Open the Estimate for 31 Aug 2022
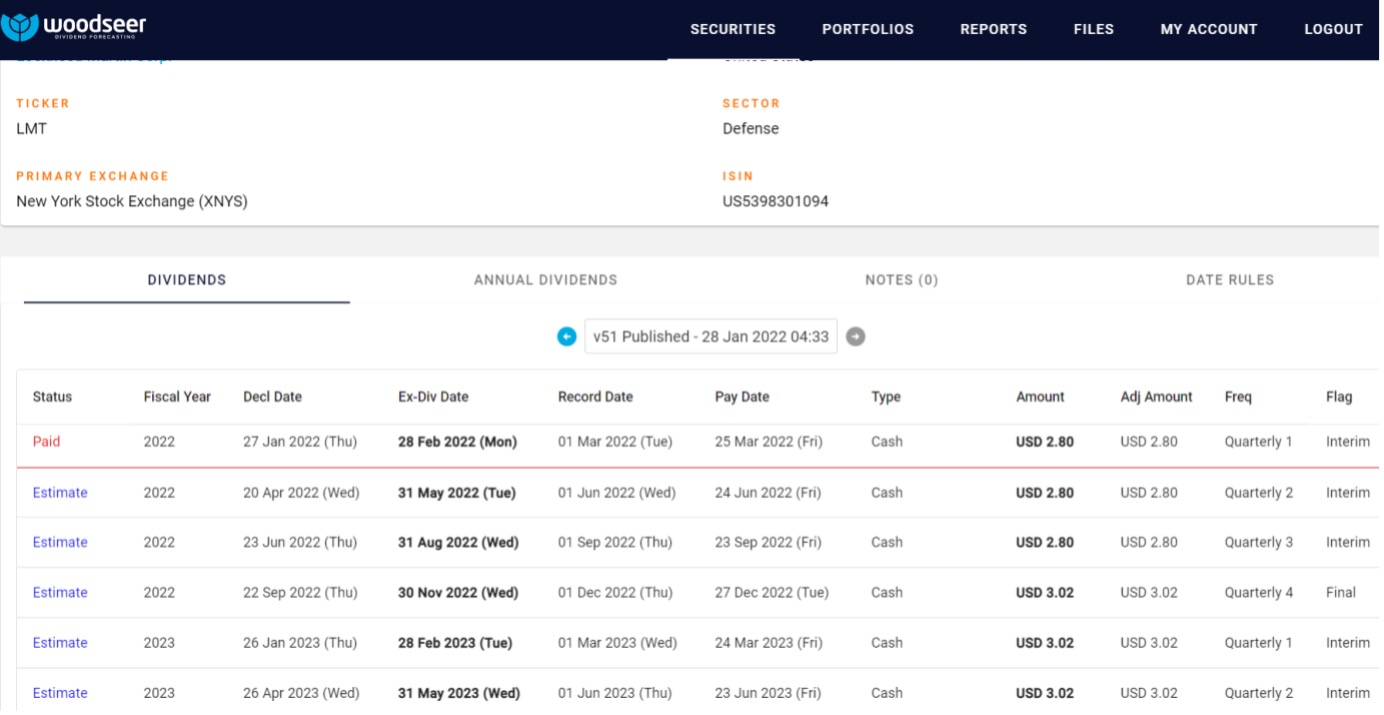This screenshot has height=715, width=1384. [x=60, y=543]
